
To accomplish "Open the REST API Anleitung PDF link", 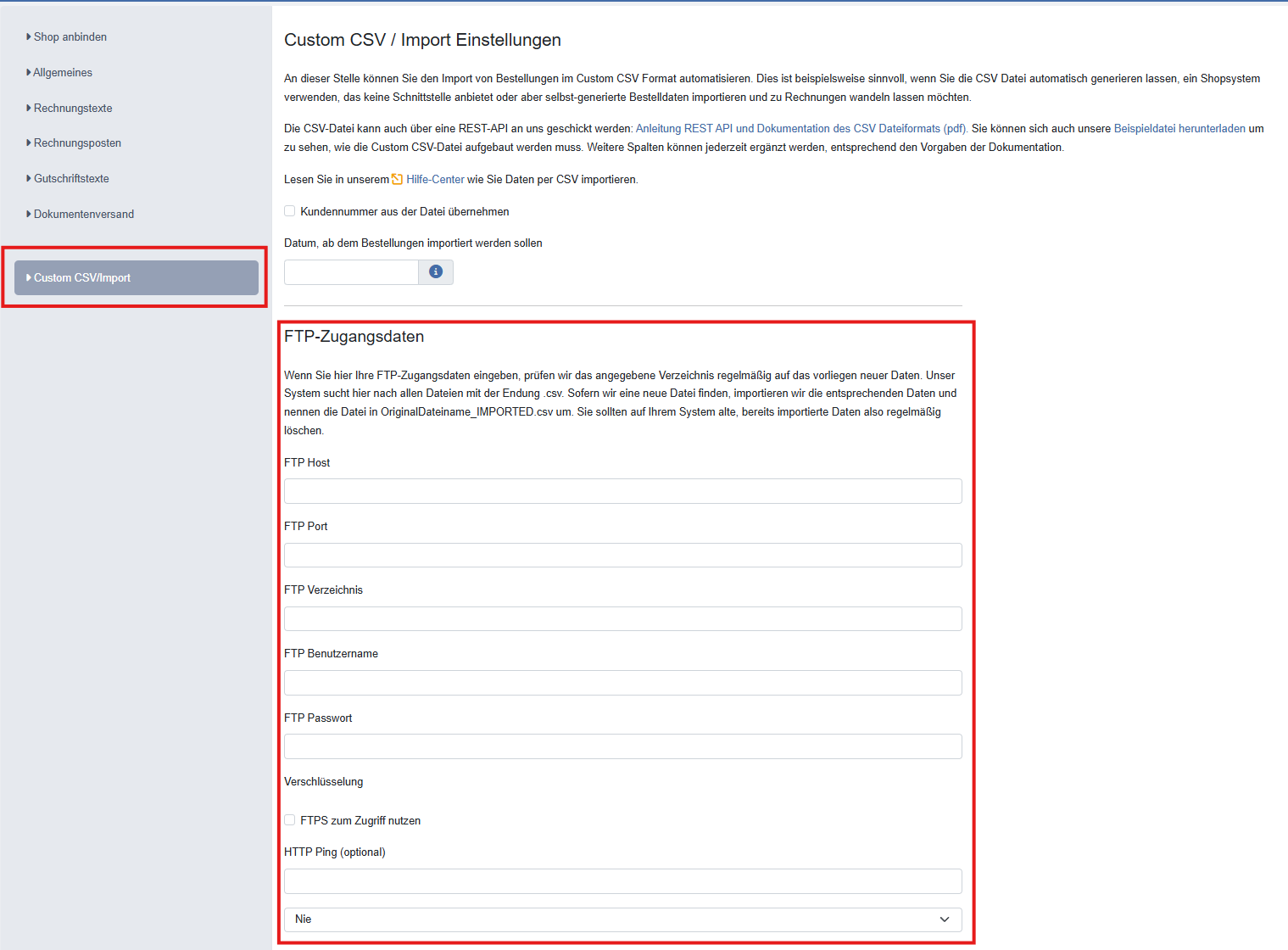I will [801, 129].
